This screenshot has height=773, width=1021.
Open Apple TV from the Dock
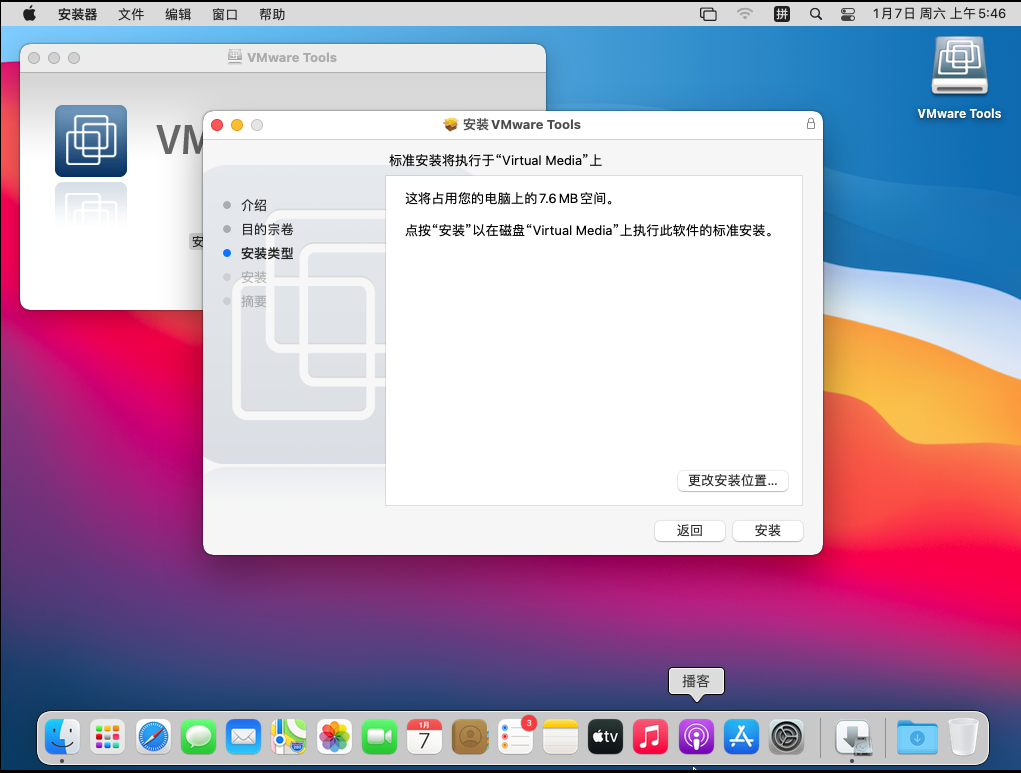click(606, 737)
